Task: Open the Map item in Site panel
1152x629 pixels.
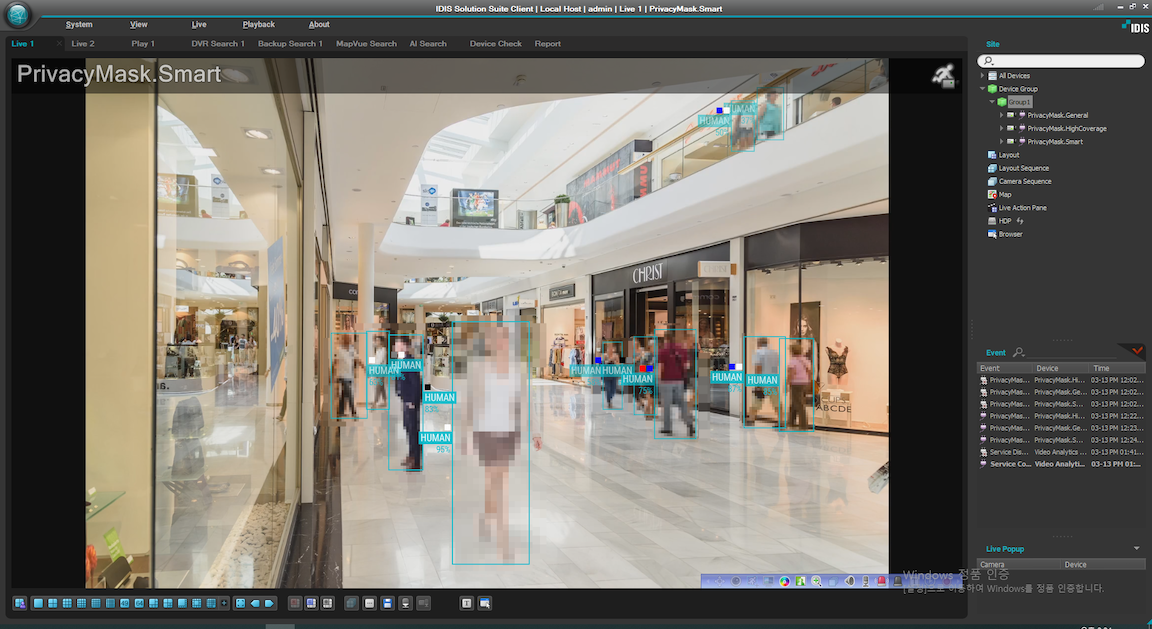Action: 1005,195
